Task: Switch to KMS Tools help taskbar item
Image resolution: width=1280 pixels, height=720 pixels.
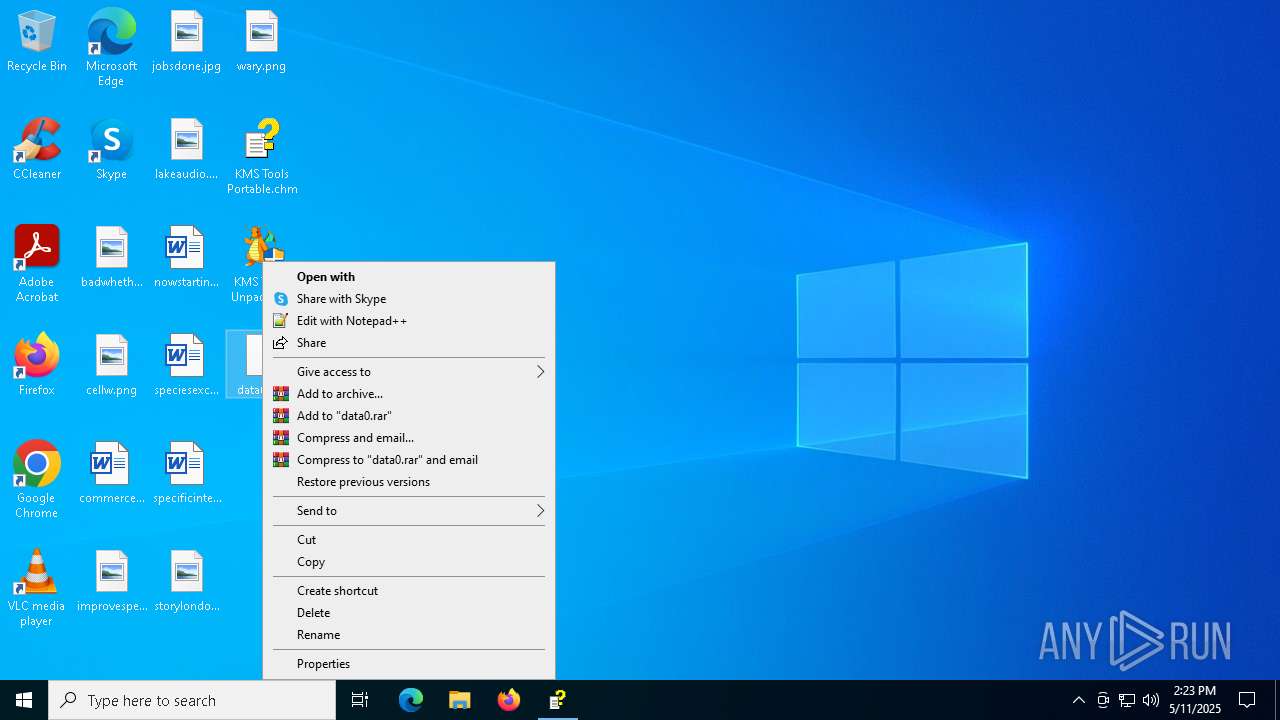Action: tap(558, 700)
